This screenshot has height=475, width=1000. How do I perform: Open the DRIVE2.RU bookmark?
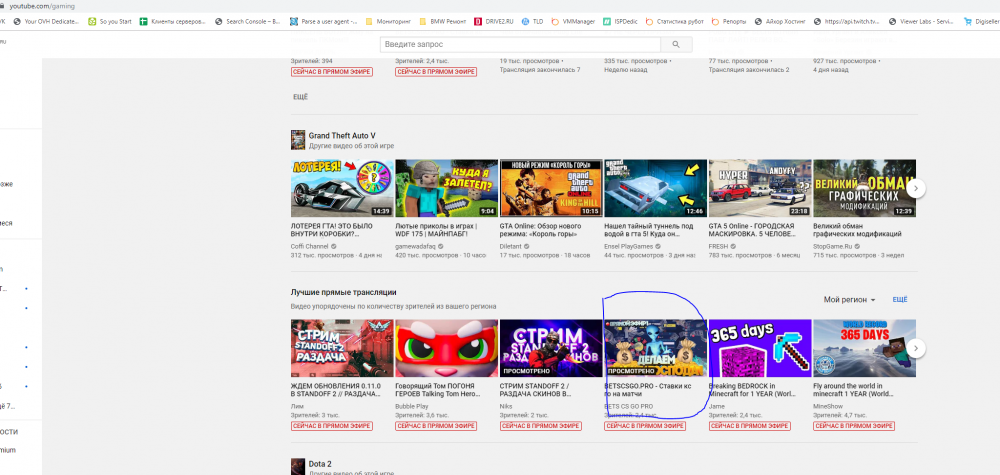[491, 20]
